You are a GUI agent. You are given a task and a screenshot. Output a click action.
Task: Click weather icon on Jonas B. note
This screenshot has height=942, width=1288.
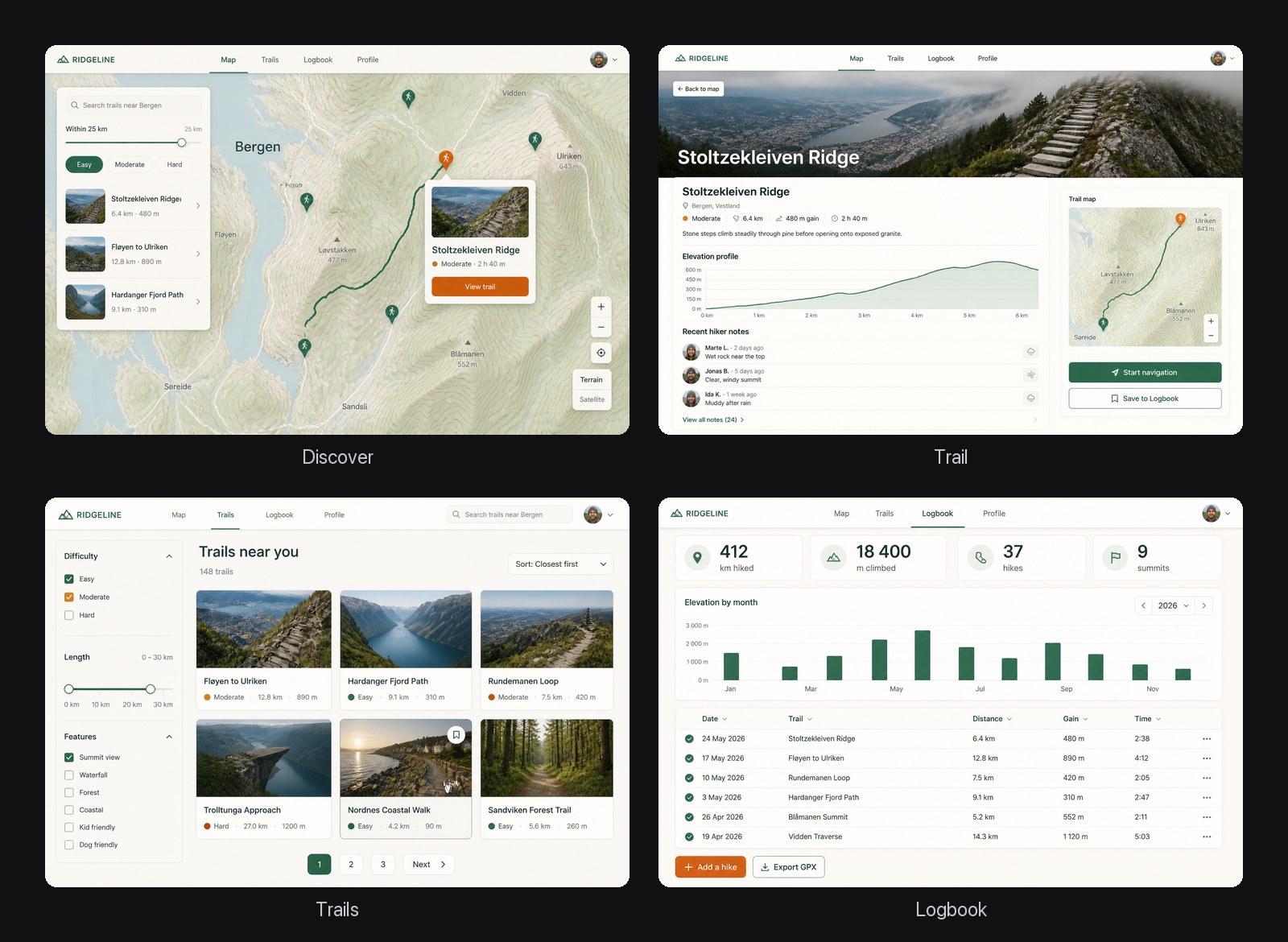click(1030, 375)
